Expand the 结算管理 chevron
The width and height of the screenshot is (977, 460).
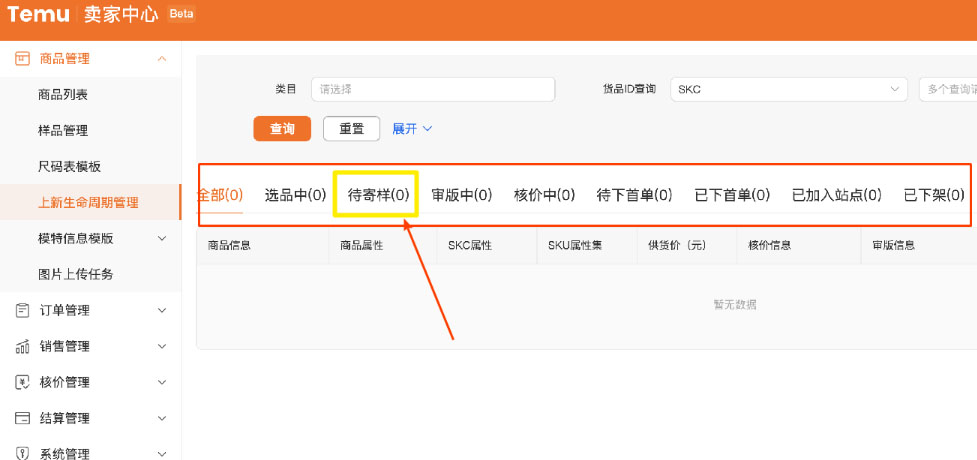coord(162,418)
